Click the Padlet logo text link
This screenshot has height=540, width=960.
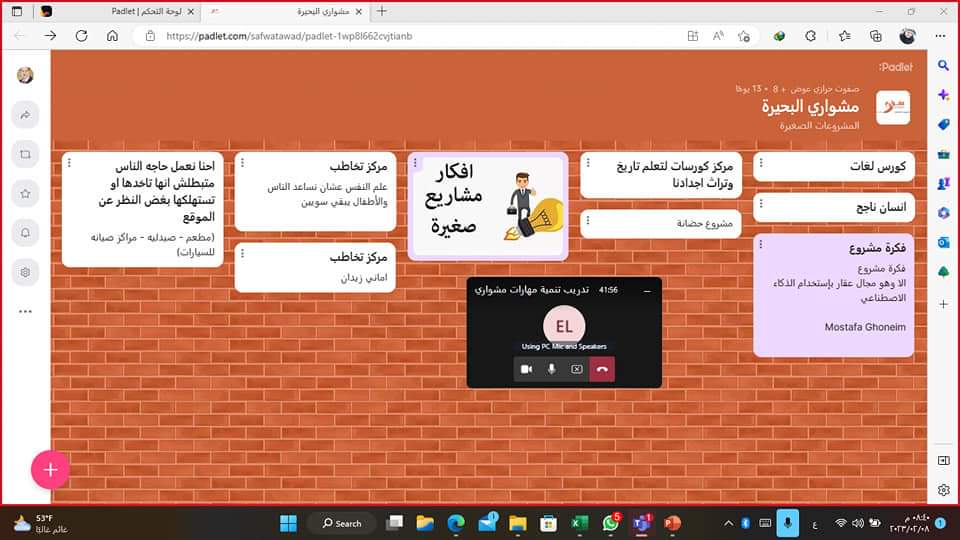[x=894, y=66]
